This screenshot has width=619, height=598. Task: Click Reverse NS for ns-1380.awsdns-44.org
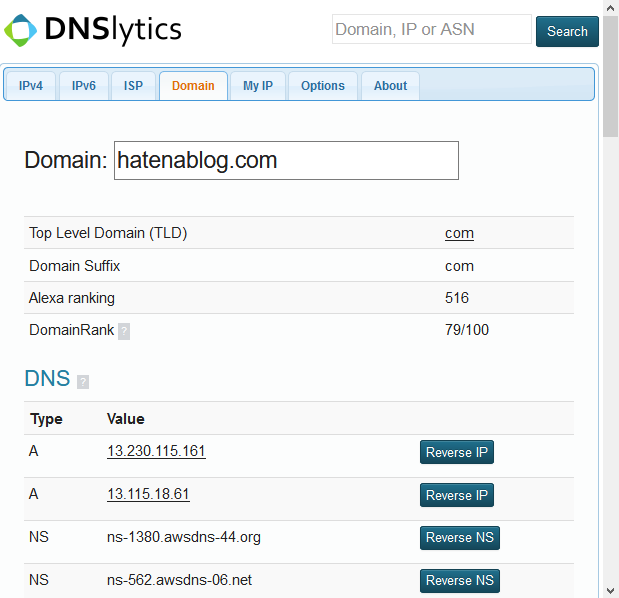(x=460, y=538)
